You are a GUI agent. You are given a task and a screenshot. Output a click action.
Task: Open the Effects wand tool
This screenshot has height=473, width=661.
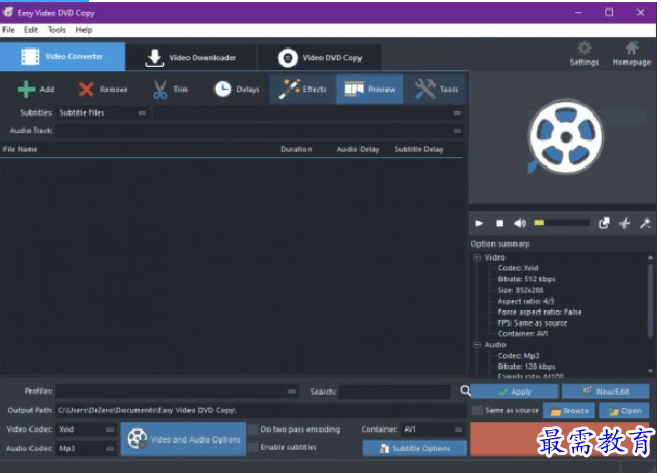303,89
